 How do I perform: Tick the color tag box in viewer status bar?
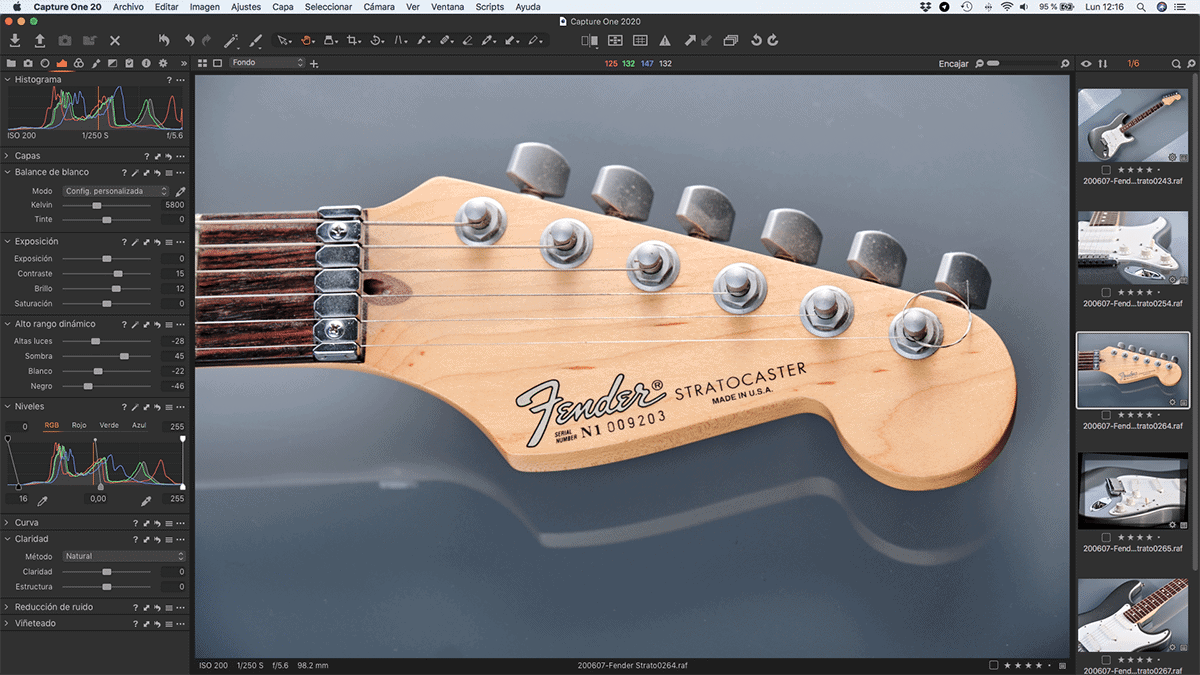(993, 665)
